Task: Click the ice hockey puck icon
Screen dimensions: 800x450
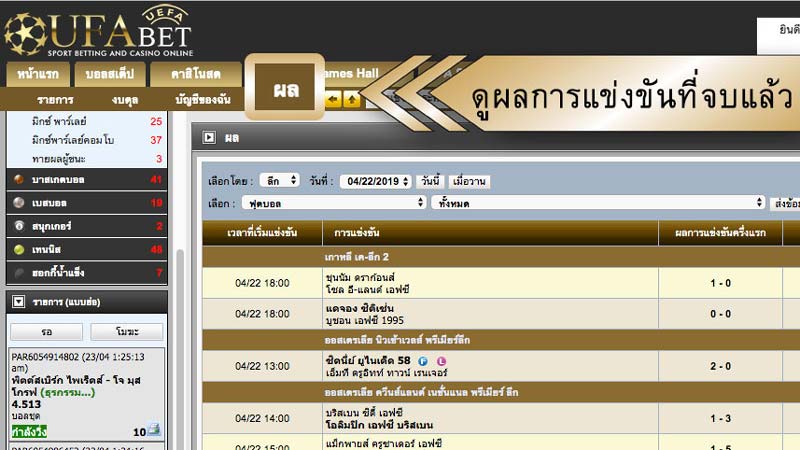Action: click(19, 273)
